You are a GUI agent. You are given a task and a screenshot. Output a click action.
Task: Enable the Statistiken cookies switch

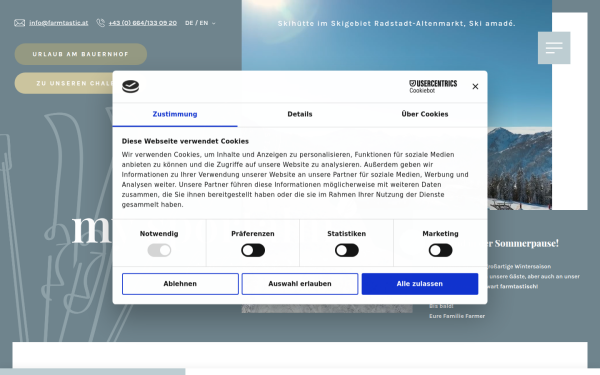pos(347,250)
